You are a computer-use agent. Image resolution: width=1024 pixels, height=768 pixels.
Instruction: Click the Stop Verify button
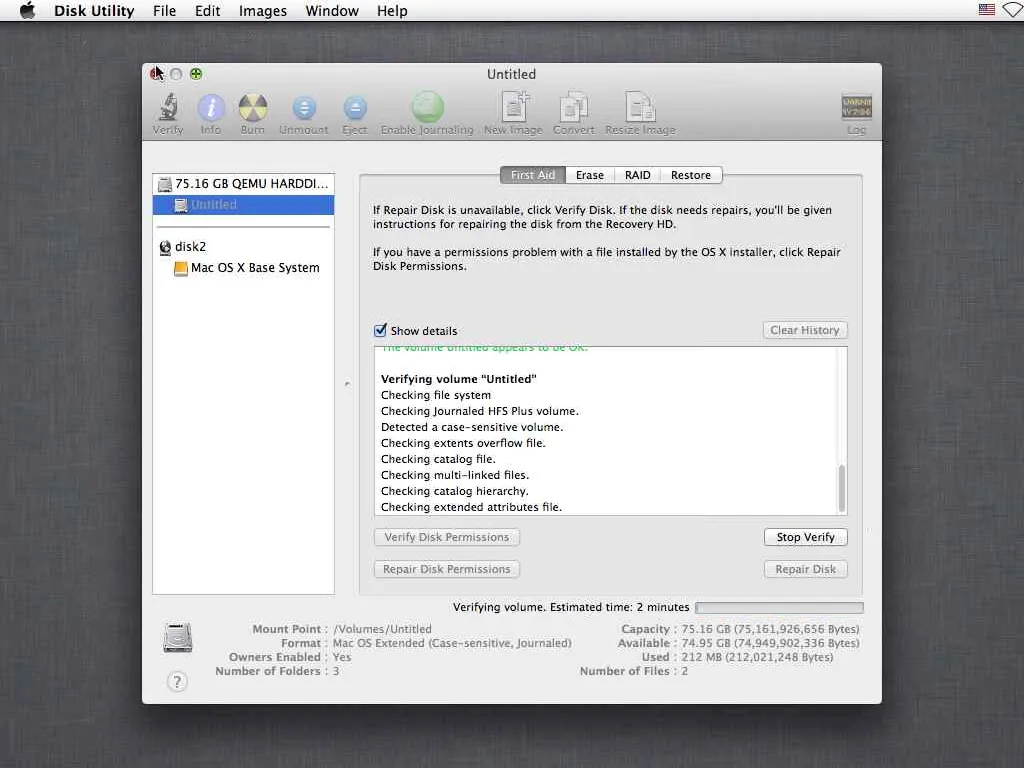point(806,537)
